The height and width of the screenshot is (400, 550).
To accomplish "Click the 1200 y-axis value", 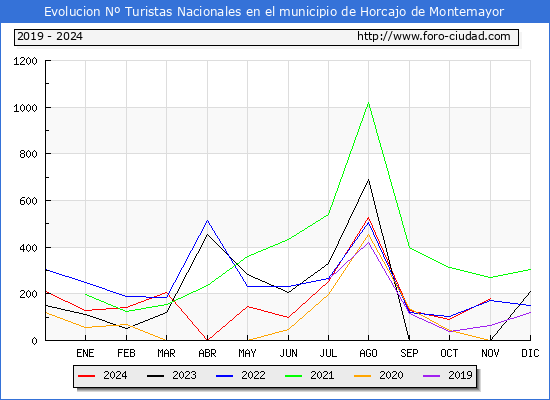I will click(x=25, y=61).
